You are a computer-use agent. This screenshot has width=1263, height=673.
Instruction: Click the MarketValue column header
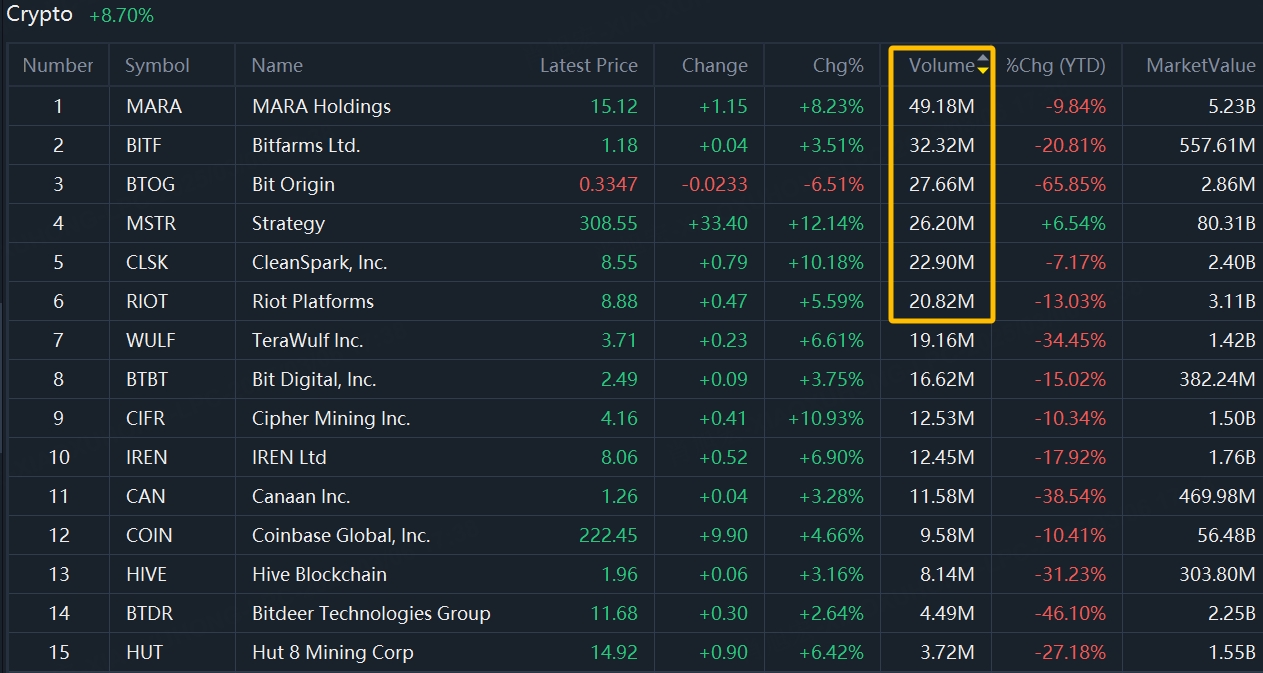click(x=1201, y=65)
